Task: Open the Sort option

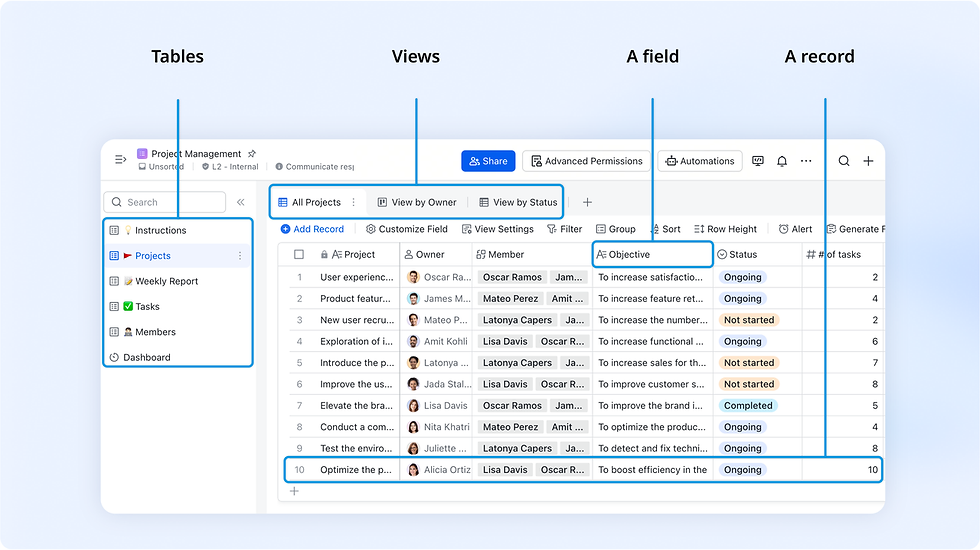Action: click(666, 229)
